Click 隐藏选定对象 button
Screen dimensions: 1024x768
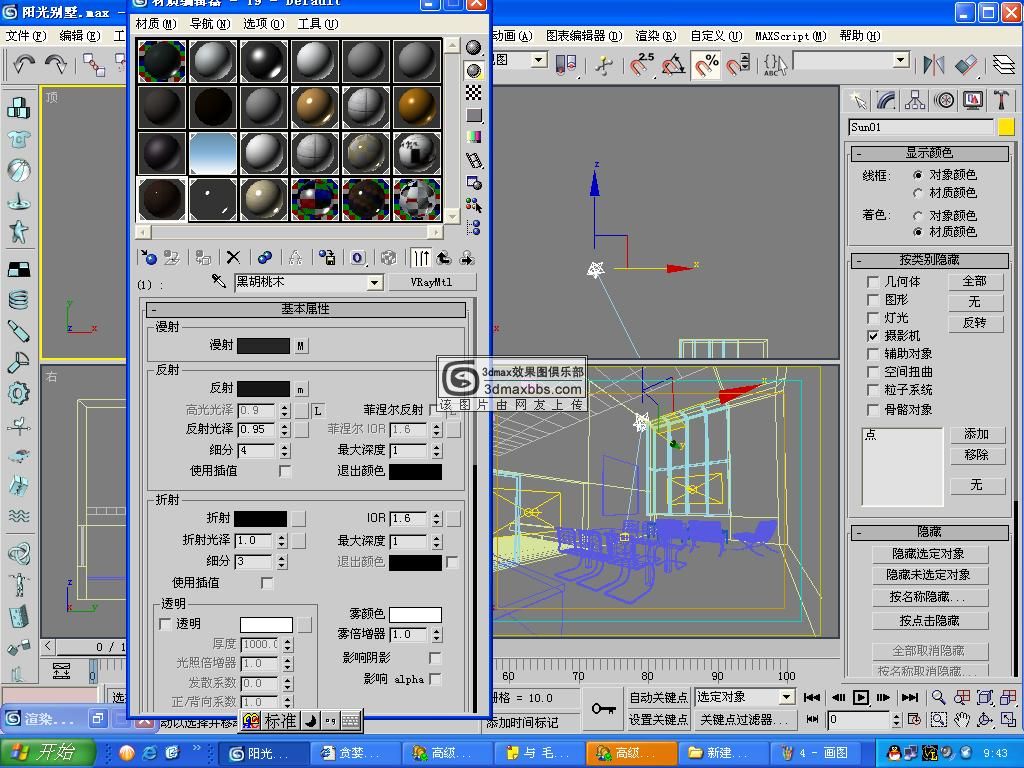coord(929,554)
